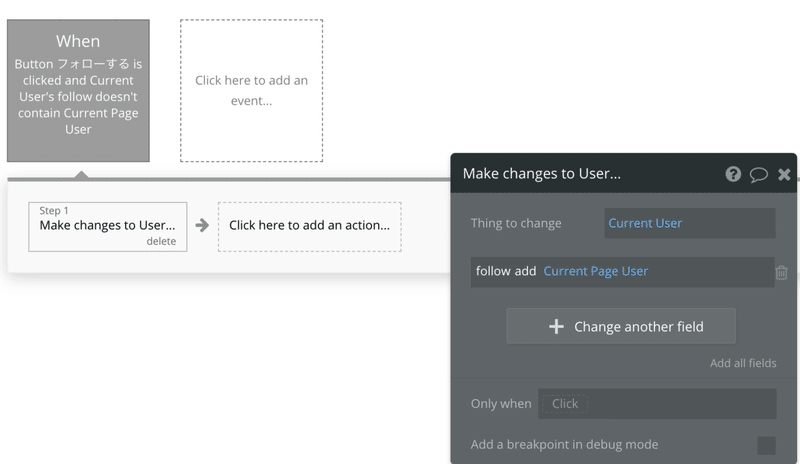Click here to add an action
800x464 pixels.
(x=310, y=227)
